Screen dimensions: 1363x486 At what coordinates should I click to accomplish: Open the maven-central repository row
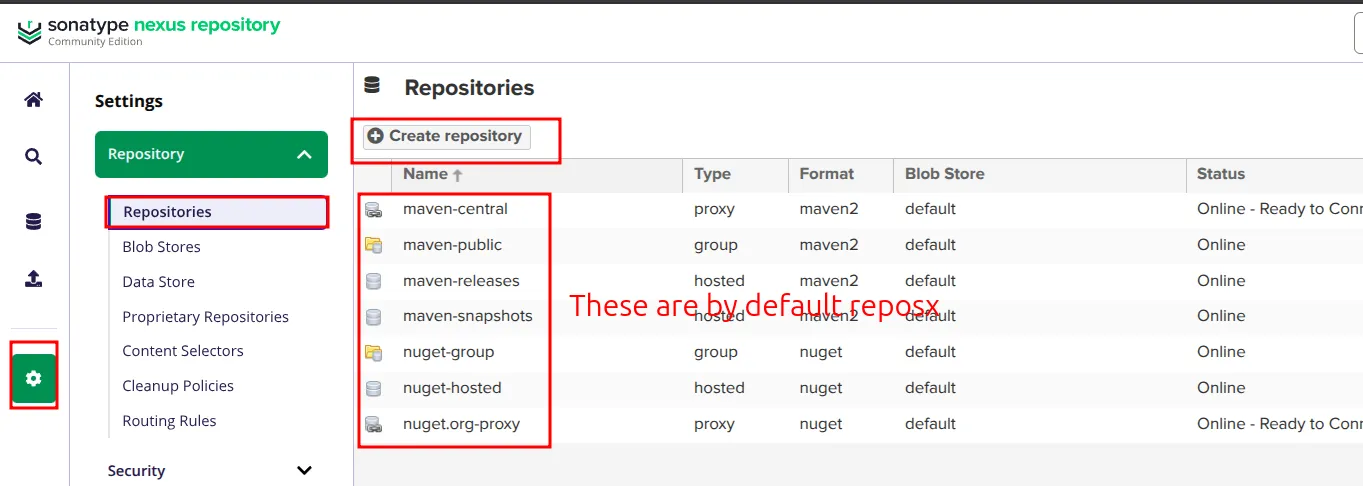(x=860, y=209)
